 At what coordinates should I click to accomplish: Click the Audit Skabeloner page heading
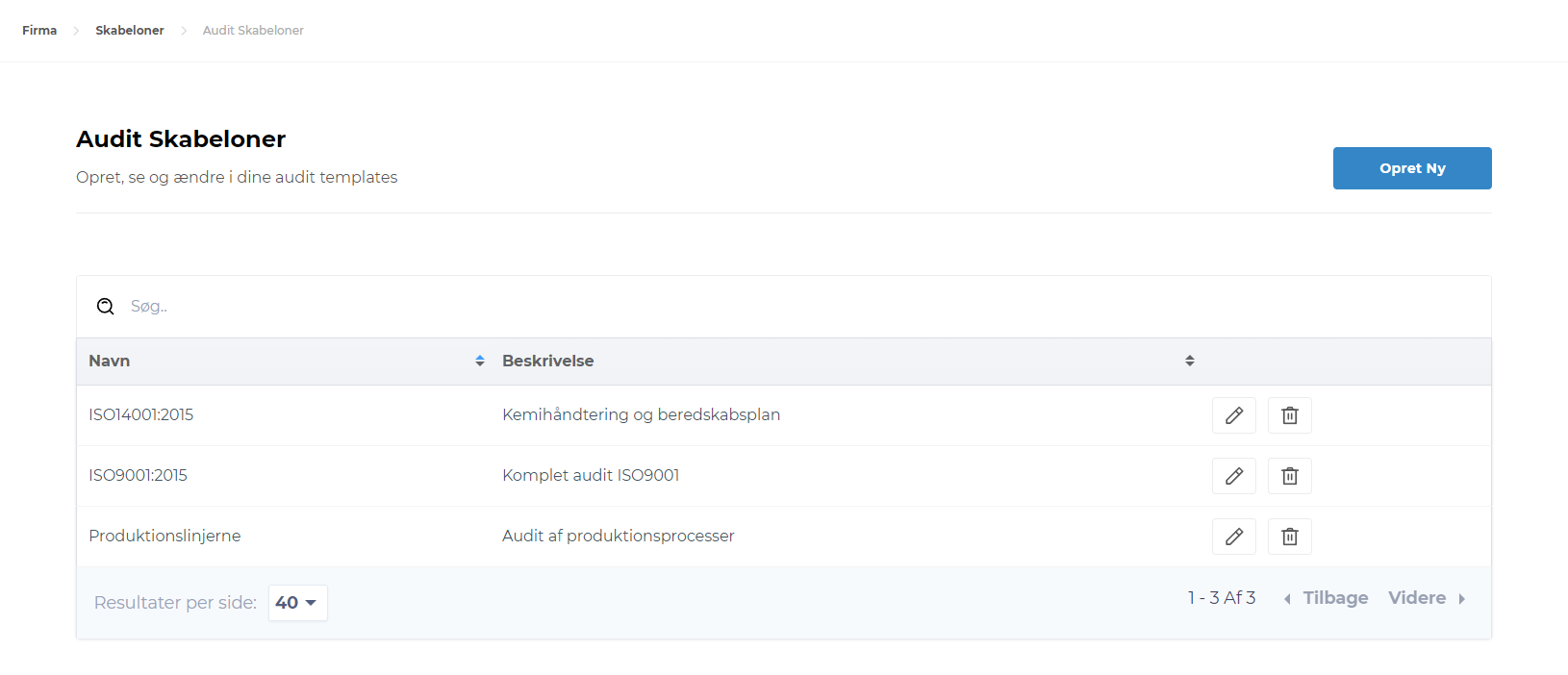(x=181, y=139)
